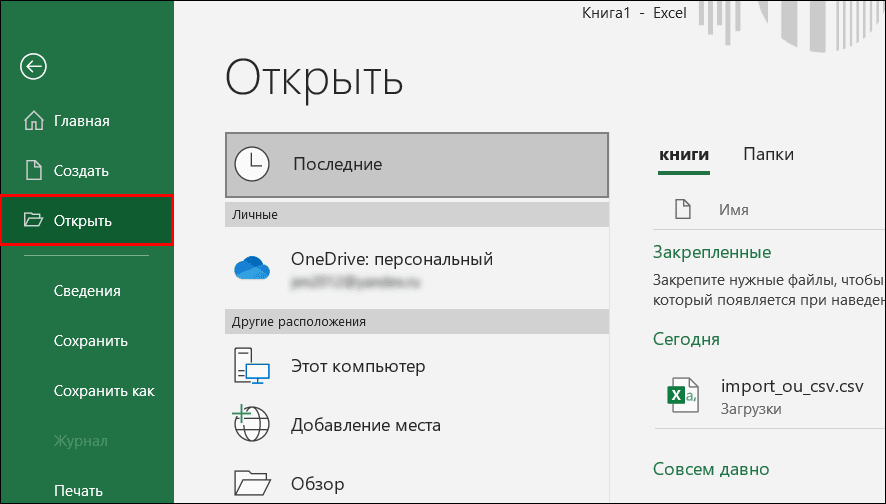Switch to the Папки tab
The width and height of the screenshot is (886, 504).
(768, 154)
